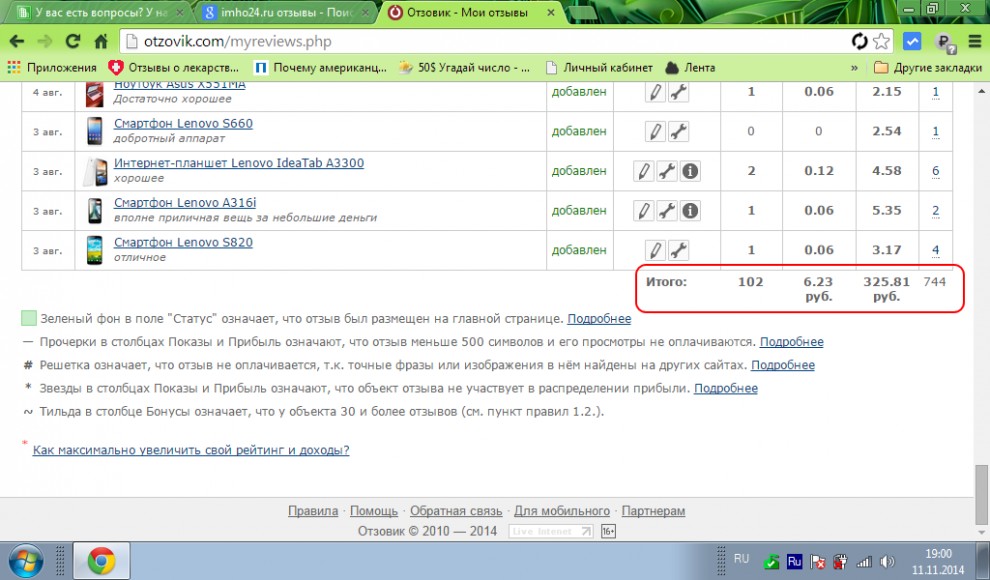Click the Lenovo S820 phone thumbnail
This screenshot has height=580, width=990.
[95, 251]
